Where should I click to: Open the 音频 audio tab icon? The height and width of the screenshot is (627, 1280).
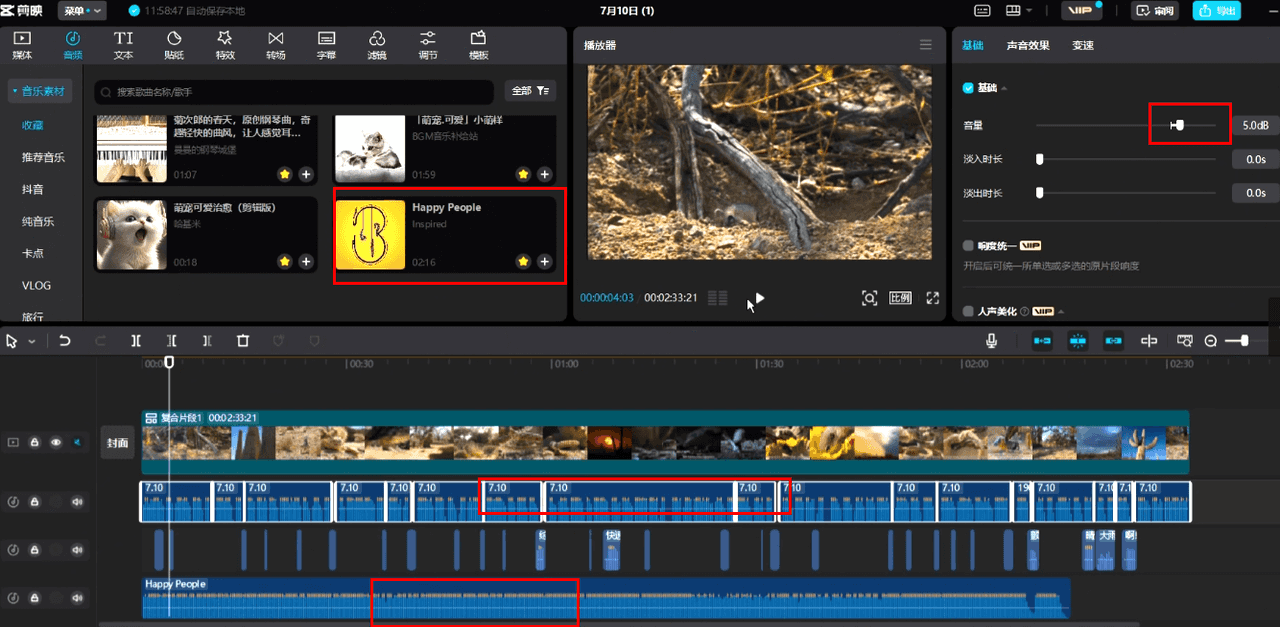point(73,38)
